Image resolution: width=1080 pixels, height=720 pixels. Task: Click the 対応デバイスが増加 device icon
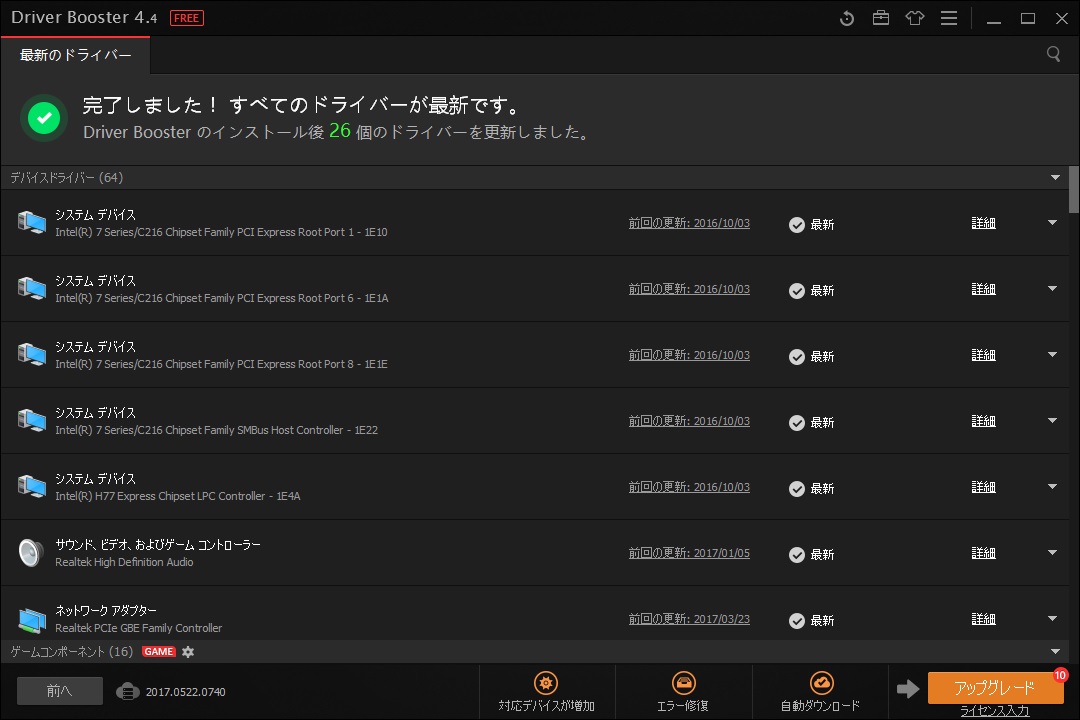[x=546, y=681]
